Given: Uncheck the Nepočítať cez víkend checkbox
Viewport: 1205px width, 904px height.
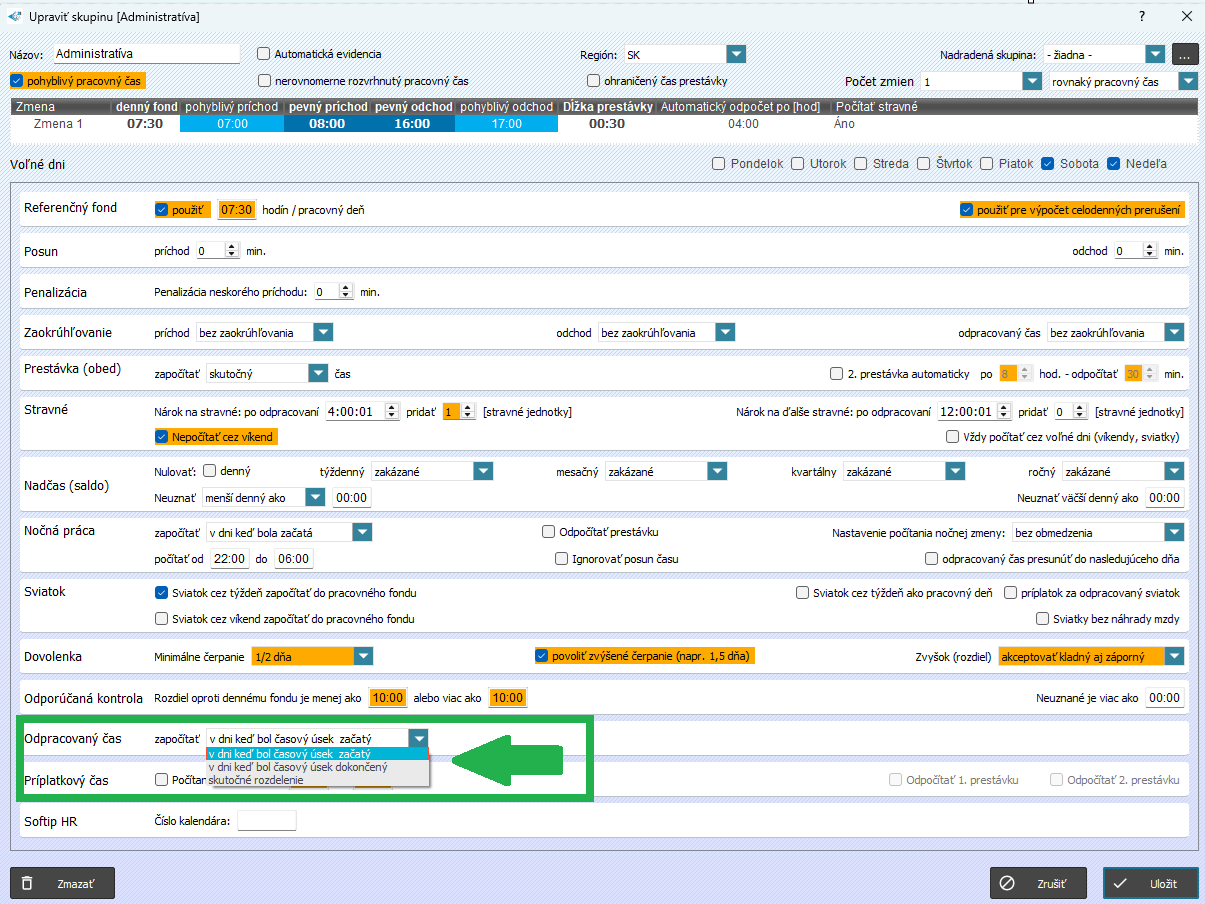Looking at the screenshot, I should point(161,436).
